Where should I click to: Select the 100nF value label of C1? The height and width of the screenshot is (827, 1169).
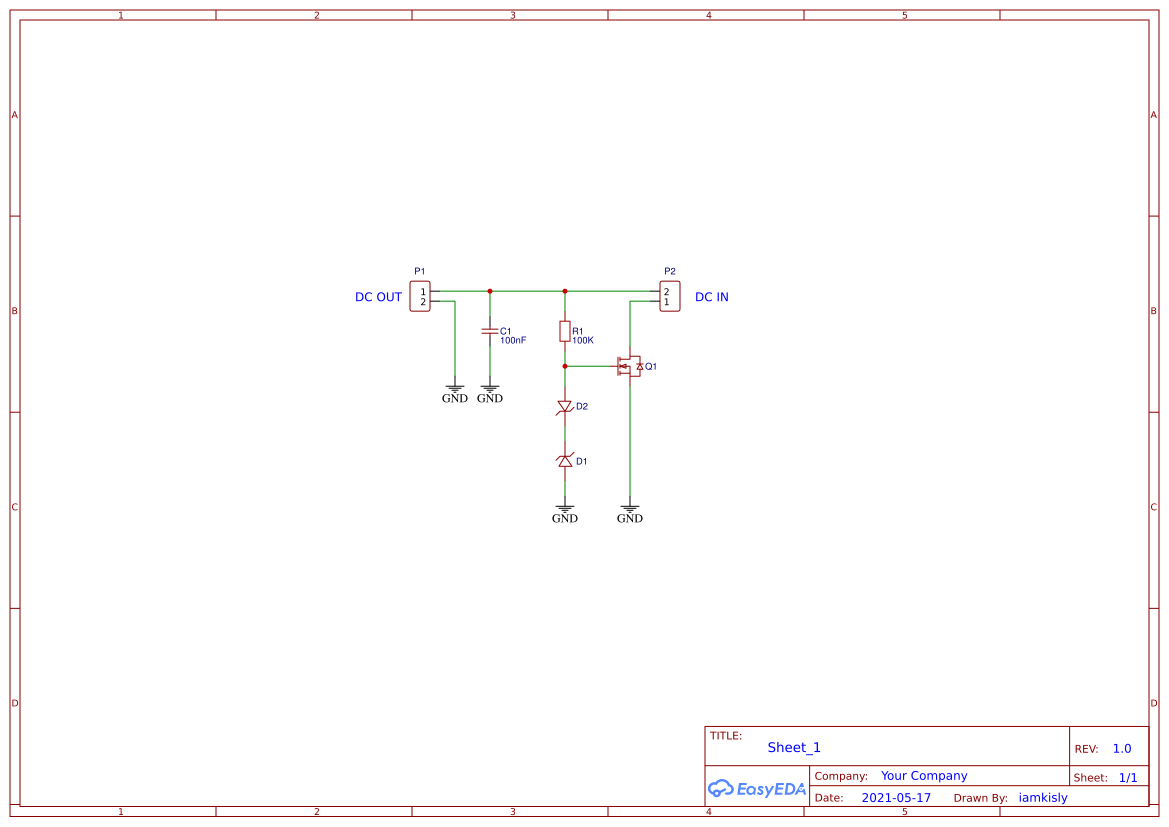click(x=513, y=339)
